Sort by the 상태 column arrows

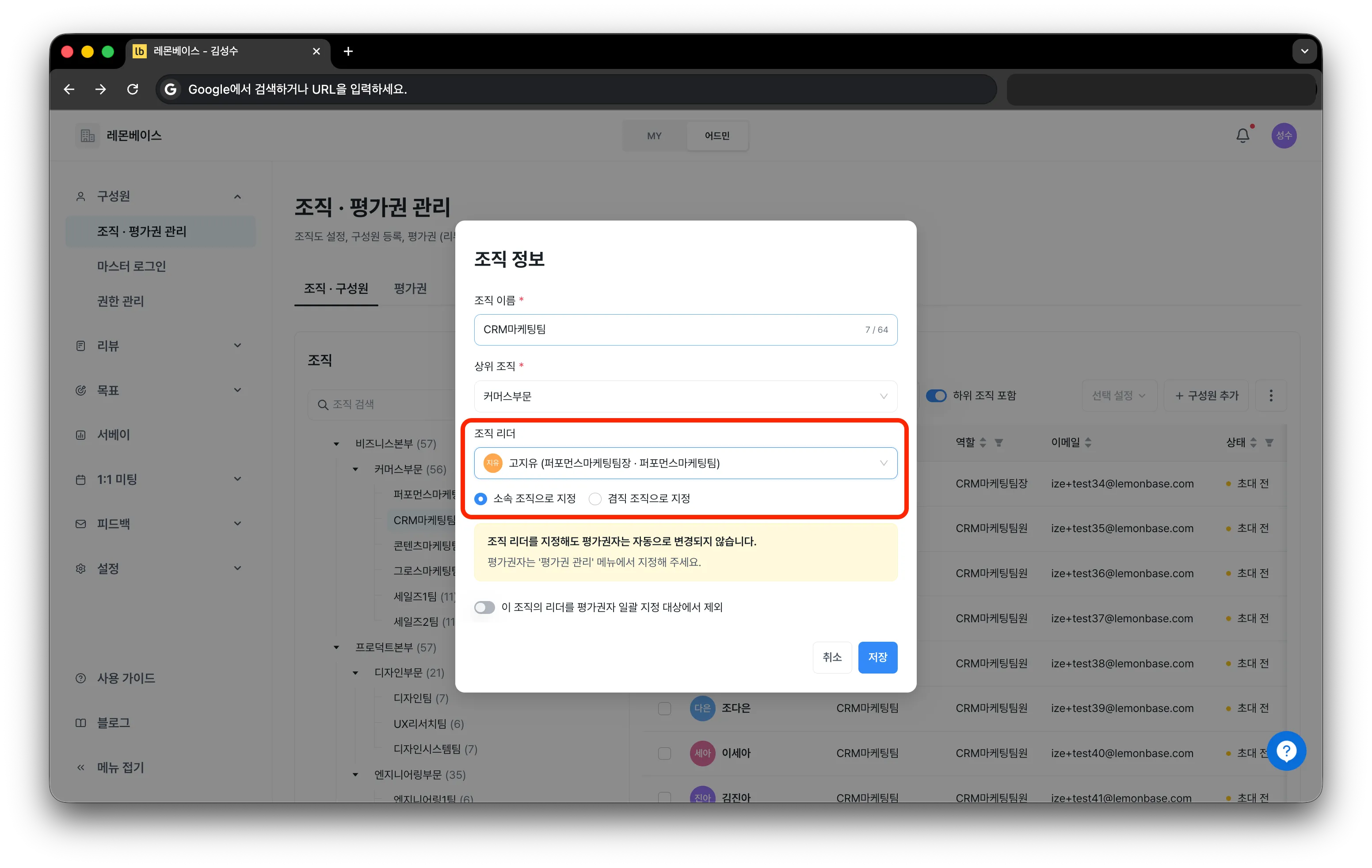click(1254, 442)
